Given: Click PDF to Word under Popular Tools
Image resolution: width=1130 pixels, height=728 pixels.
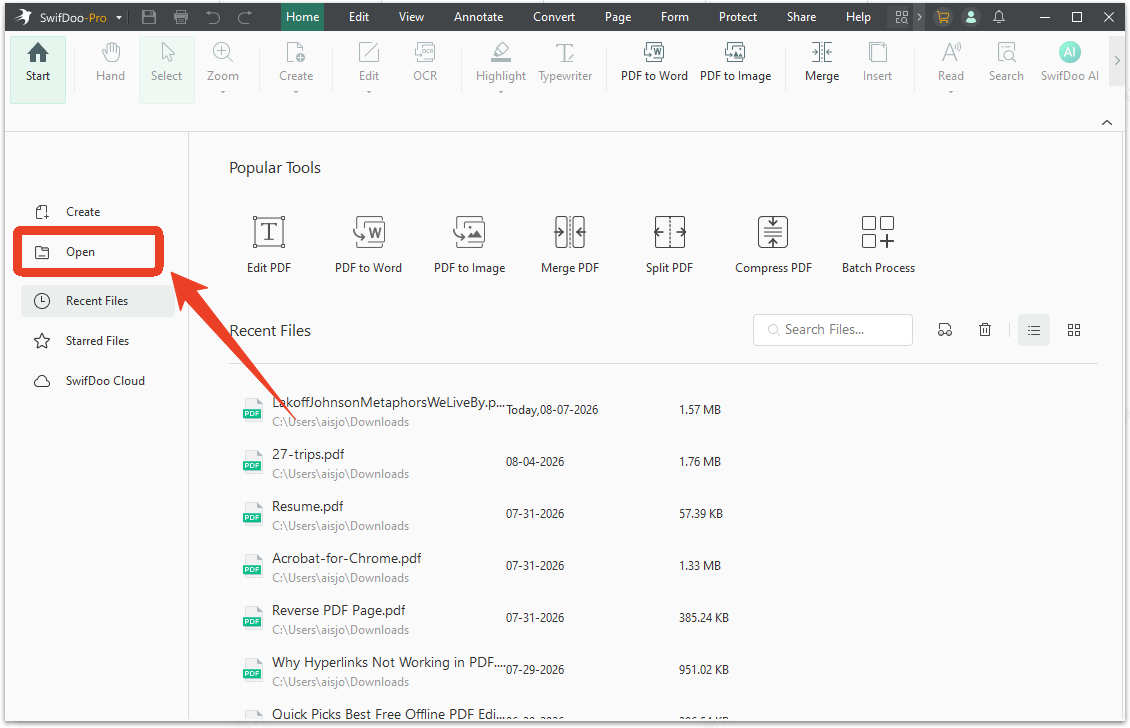Looking at the screenshot, I should (368, 244).
